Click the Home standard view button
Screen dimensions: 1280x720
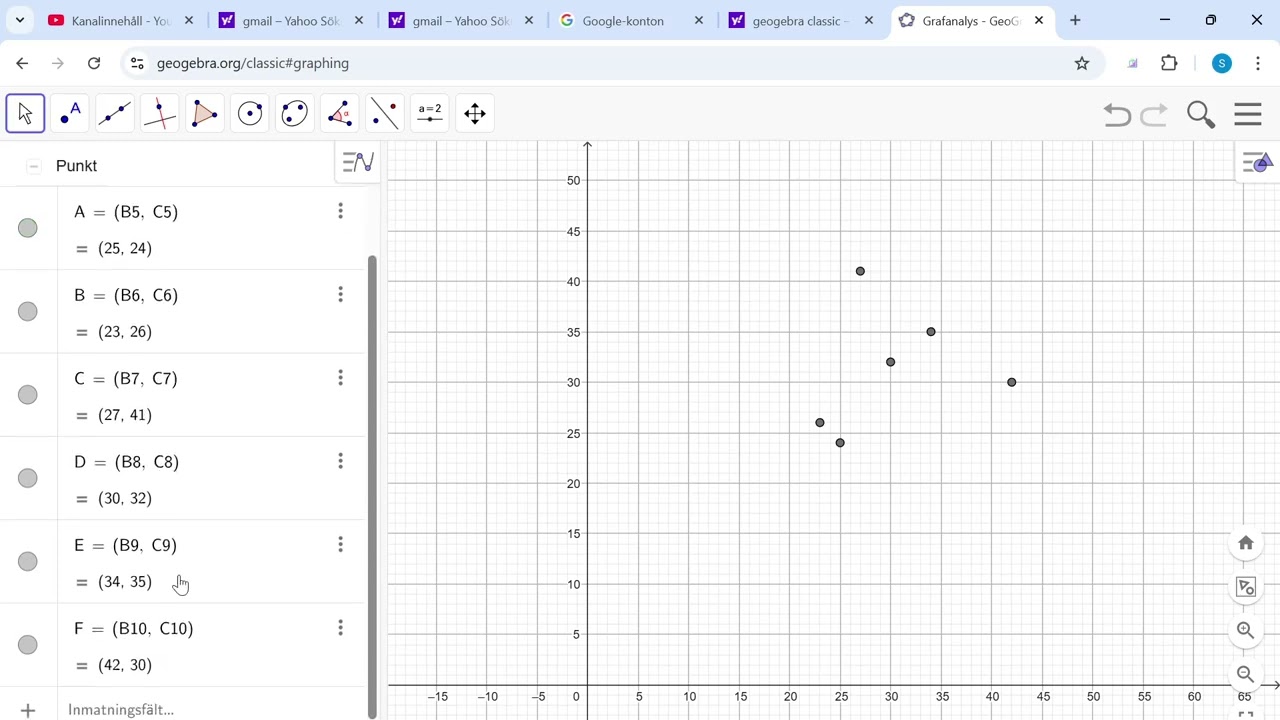click(1246, 543)
